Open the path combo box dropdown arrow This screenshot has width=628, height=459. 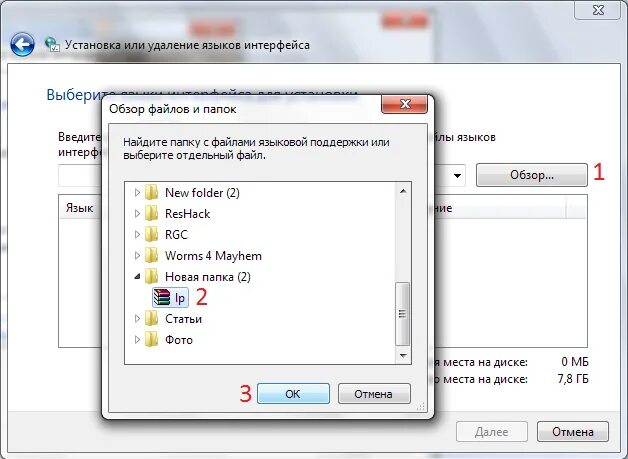pyautogui.click(x=457, y=175)
